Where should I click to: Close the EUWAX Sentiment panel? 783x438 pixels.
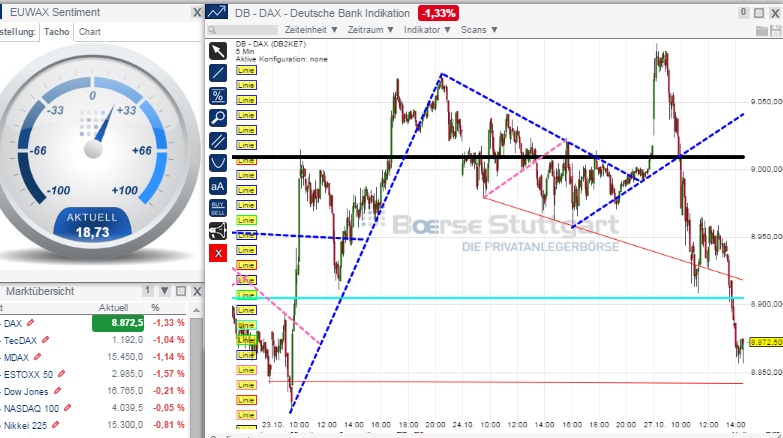197,12
